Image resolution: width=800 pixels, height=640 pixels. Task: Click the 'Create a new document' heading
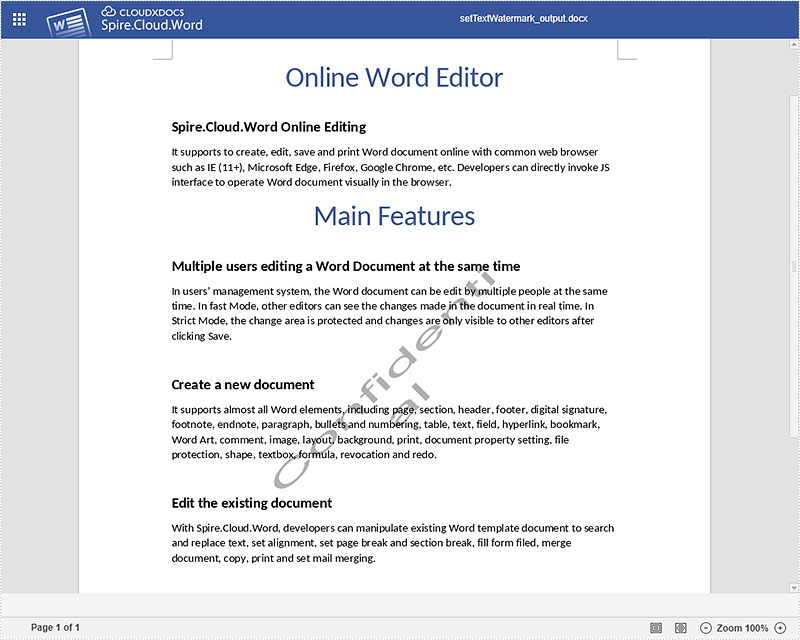click(x=243, y=385)
